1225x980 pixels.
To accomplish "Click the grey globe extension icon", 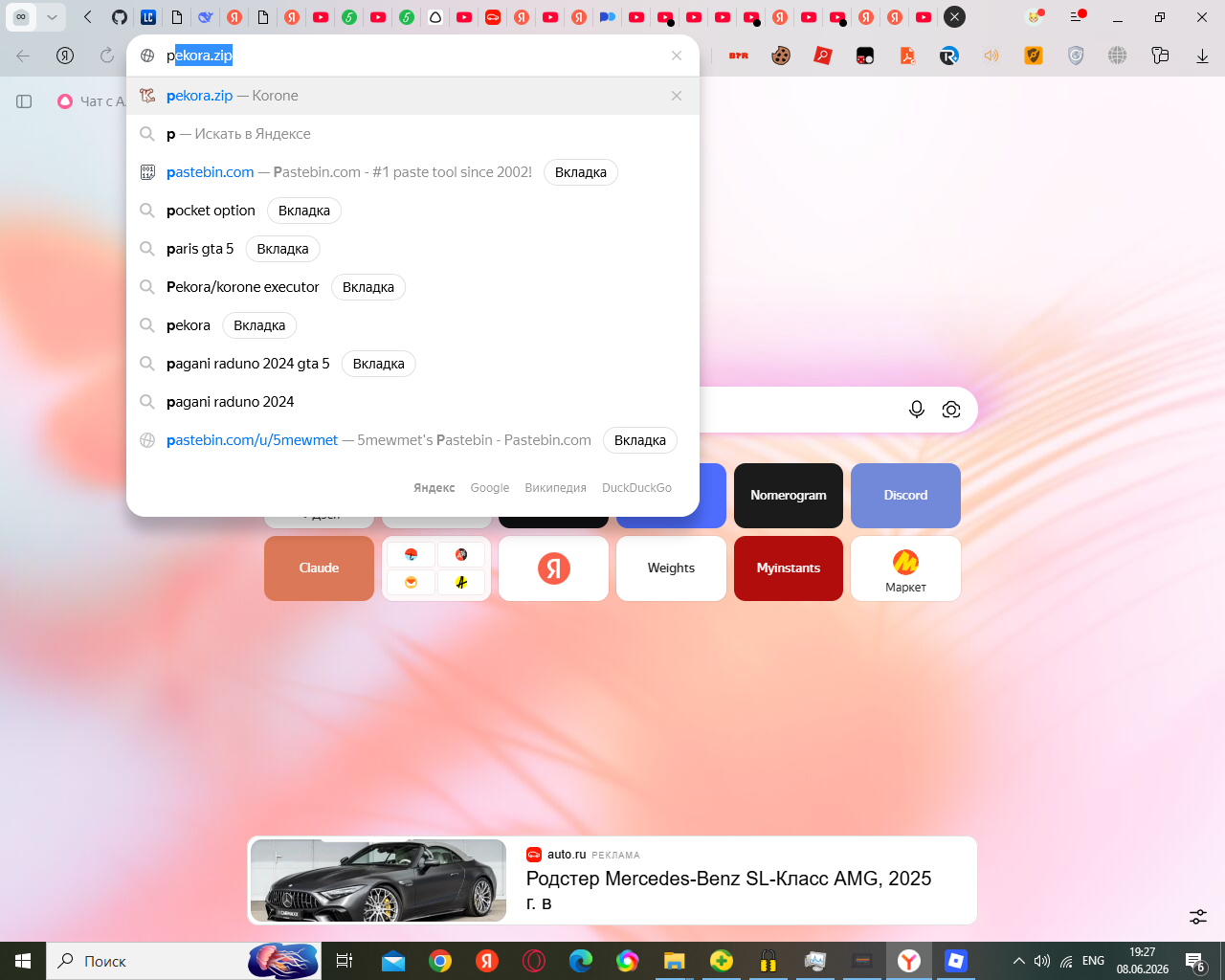I will click(x=1118, y=56).
